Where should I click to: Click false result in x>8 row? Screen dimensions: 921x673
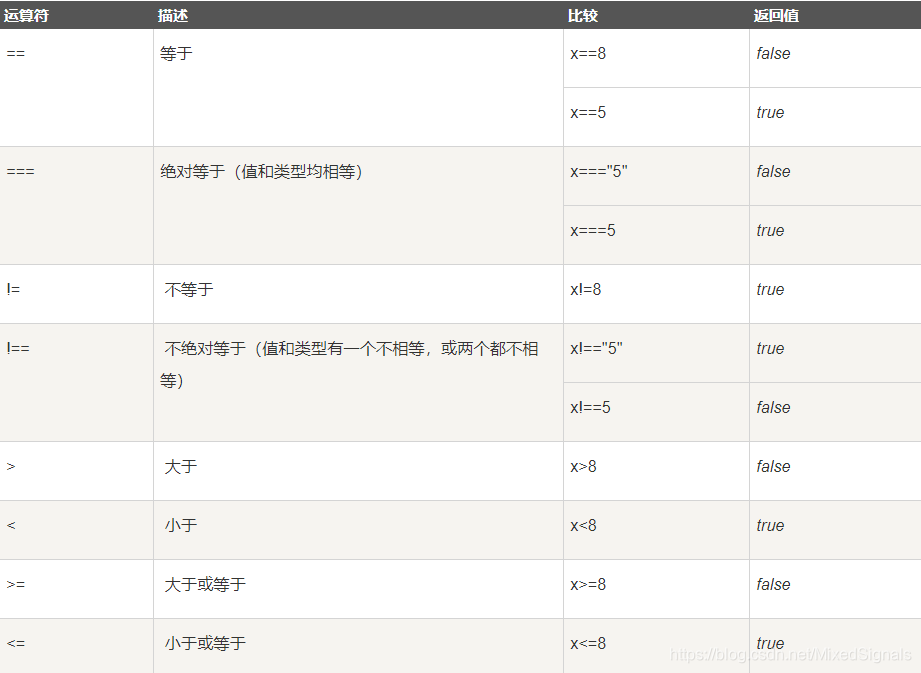[835, 471]
